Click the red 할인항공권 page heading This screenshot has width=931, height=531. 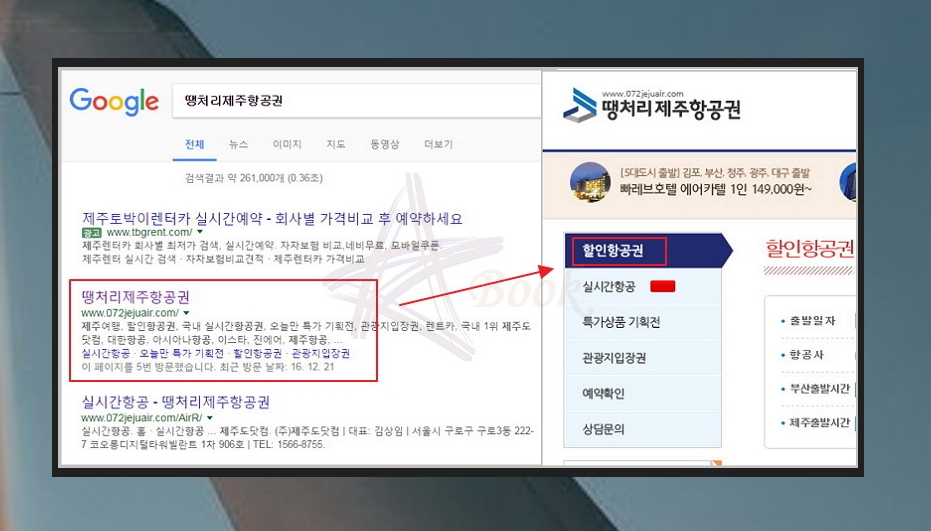tap(810, 248)
